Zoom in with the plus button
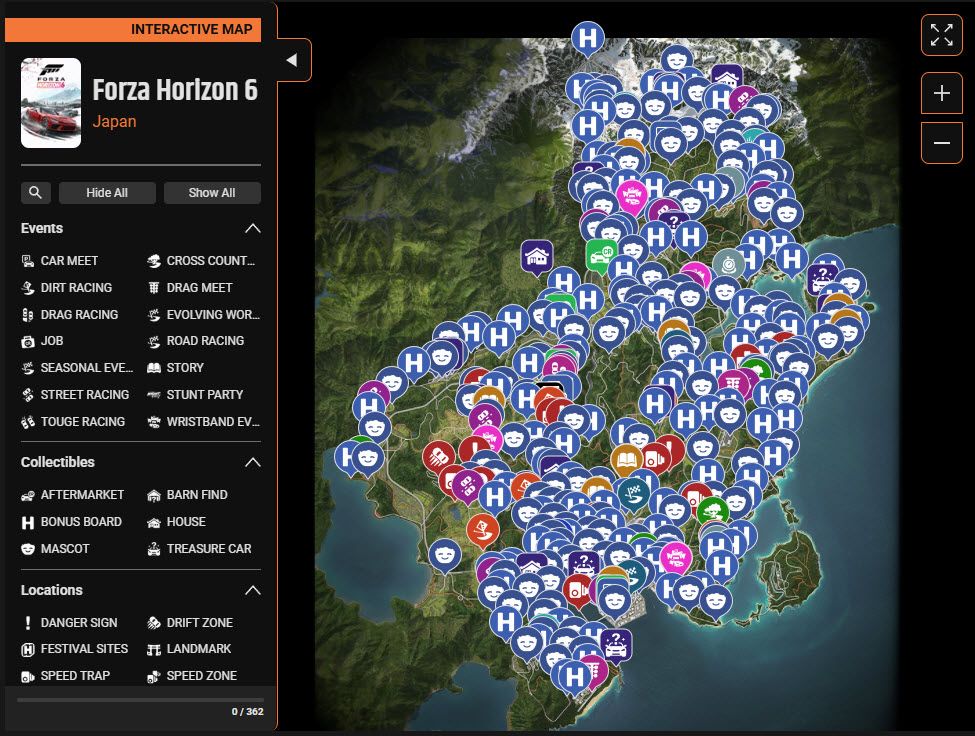The height and width of the screenshot is (736, 975). [941, 93]
